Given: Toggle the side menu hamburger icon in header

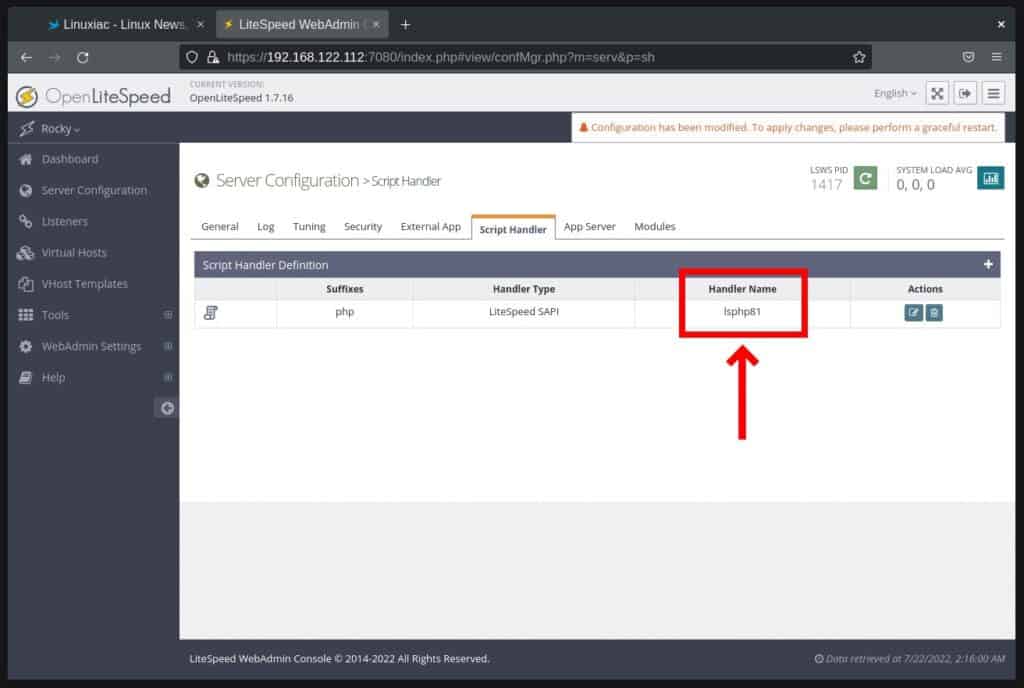Looking at the screenshot, I should pos(993,94).
